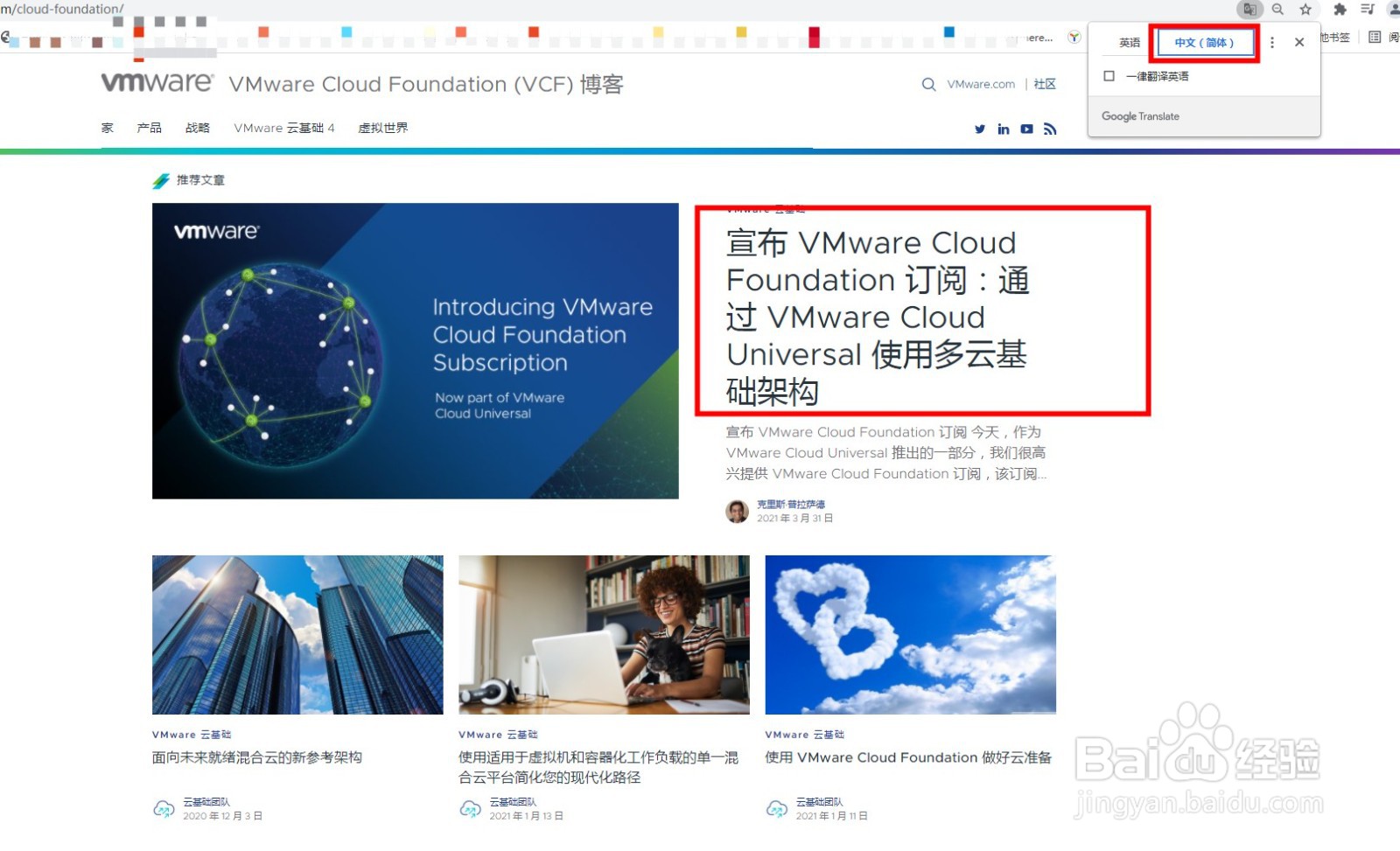Open the Introducing VMware Cloud Foundation Subscription banner
1400x851 pixels.
coord(416,352)
